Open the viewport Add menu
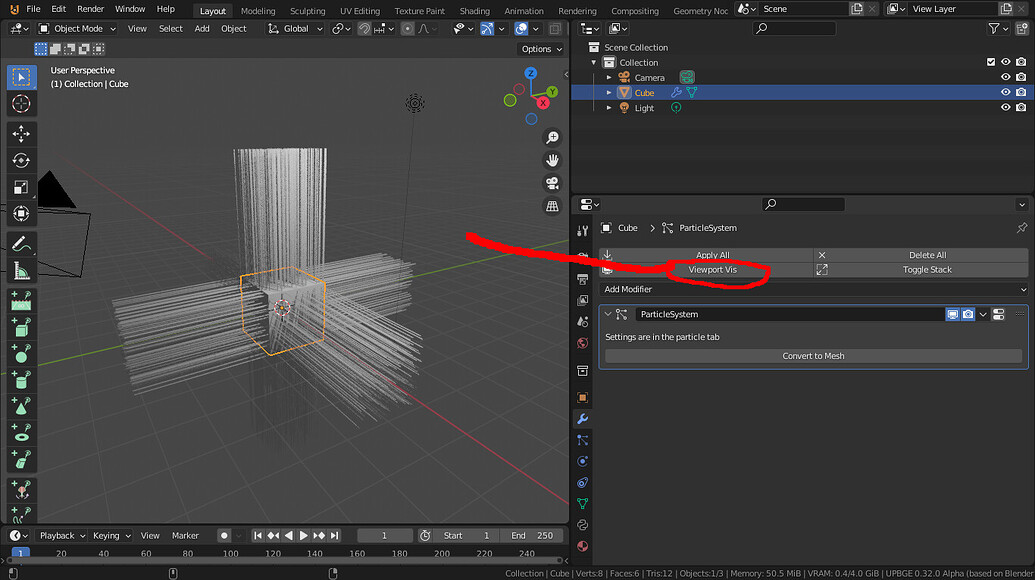Image resolution: width=1035 pixels, height=580 pixels. pos(202,28)
